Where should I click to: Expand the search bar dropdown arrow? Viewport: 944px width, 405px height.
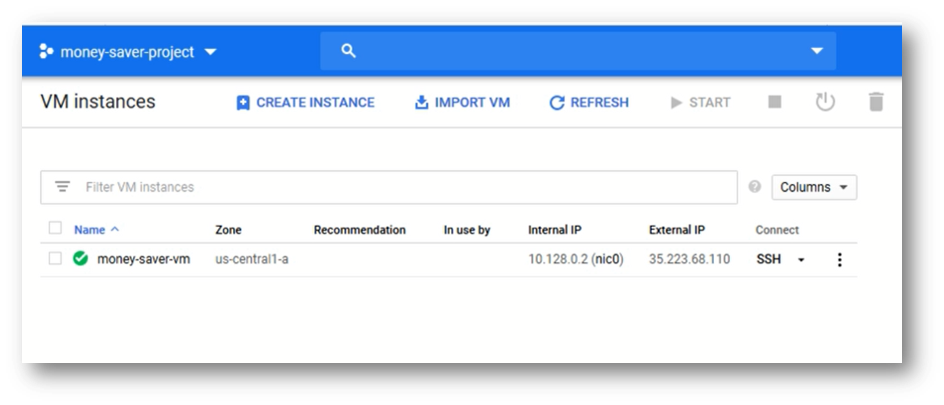816,51
